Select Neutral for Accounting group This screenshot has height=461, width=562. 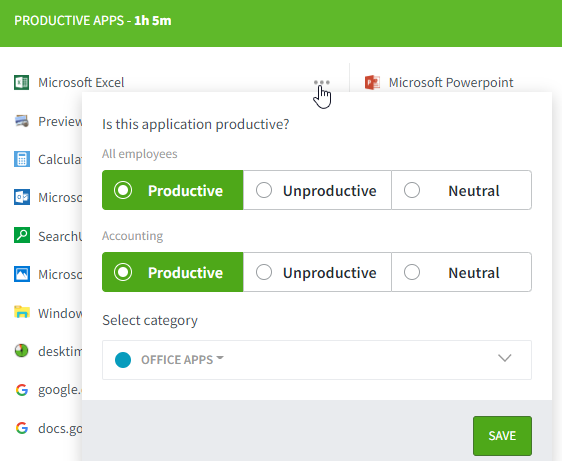[462, 272]
